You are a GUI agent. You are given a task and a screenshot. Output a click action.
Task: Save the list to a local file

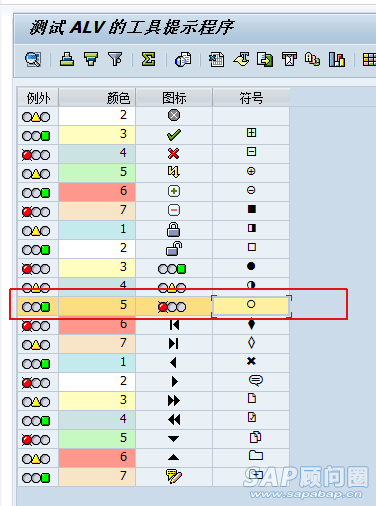point(265,60)
